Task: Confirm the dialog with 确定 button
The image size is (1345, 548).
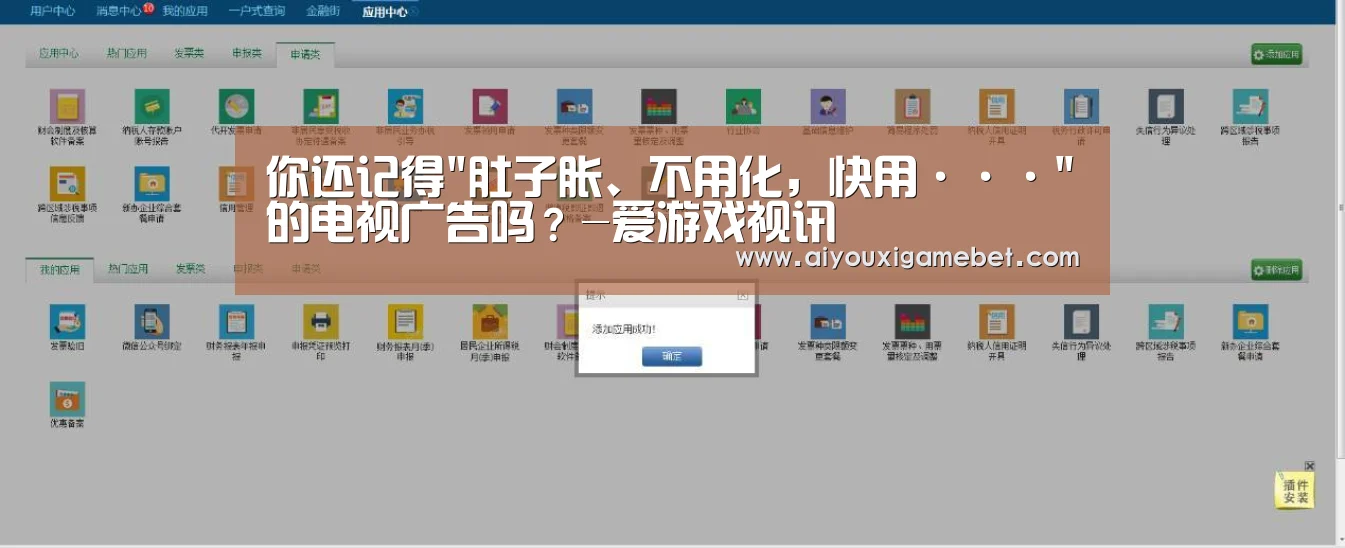Action: (671, 356)
